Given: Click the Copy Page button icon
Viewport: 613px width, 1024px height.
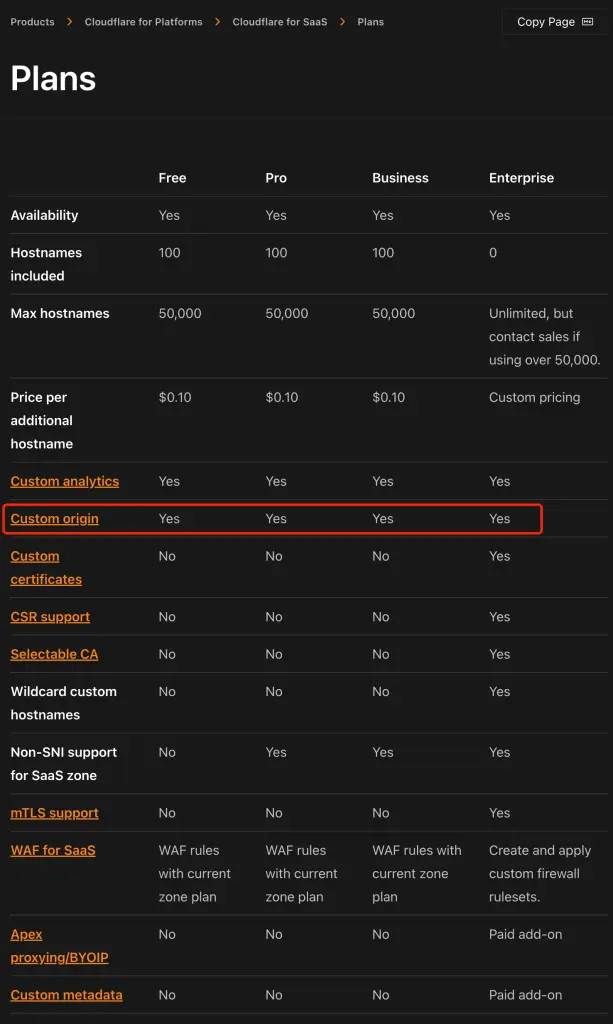Looking at the screenshot, I should (588, 22).
